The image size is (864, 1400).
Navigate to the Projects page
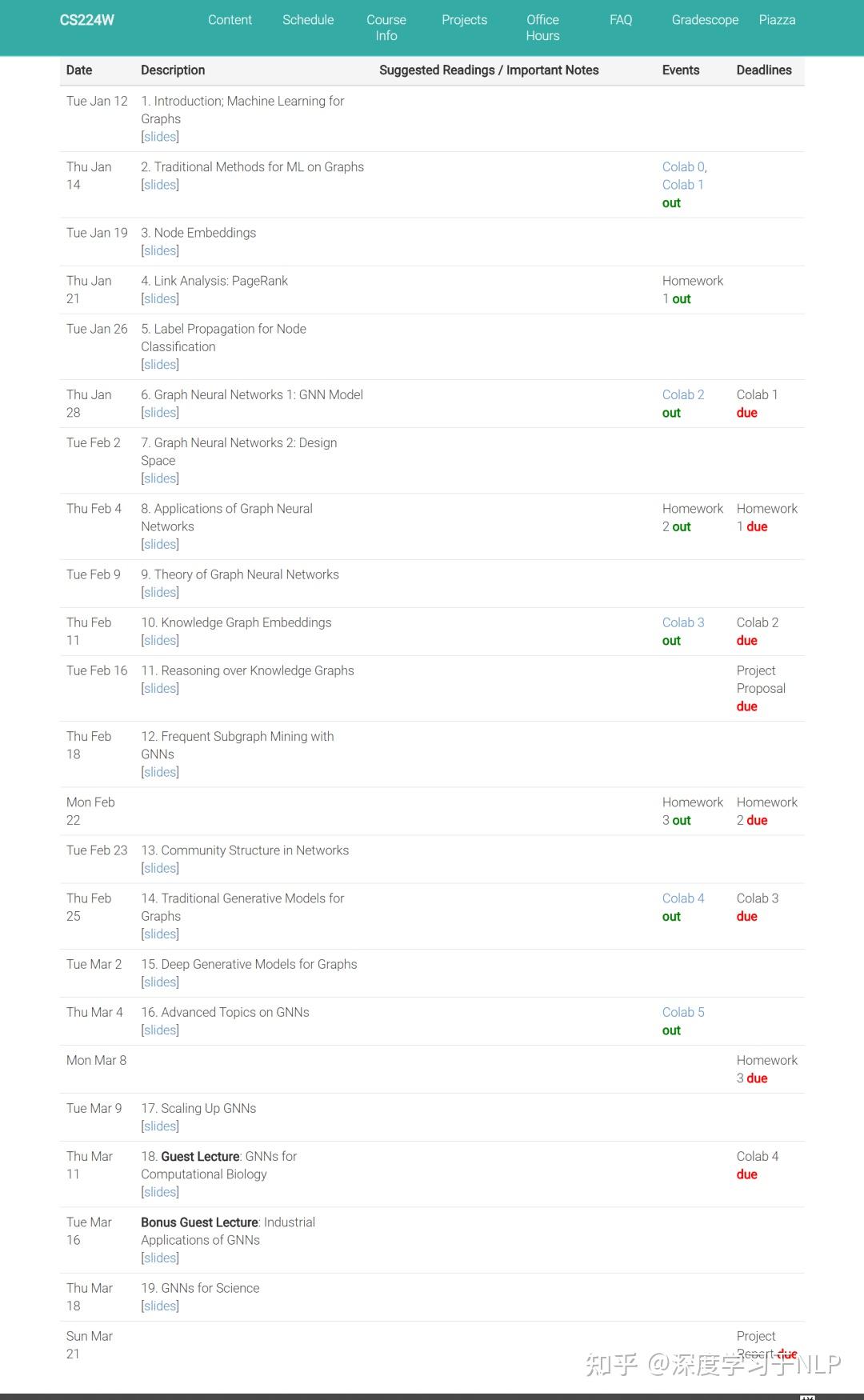tap(464, 20)
